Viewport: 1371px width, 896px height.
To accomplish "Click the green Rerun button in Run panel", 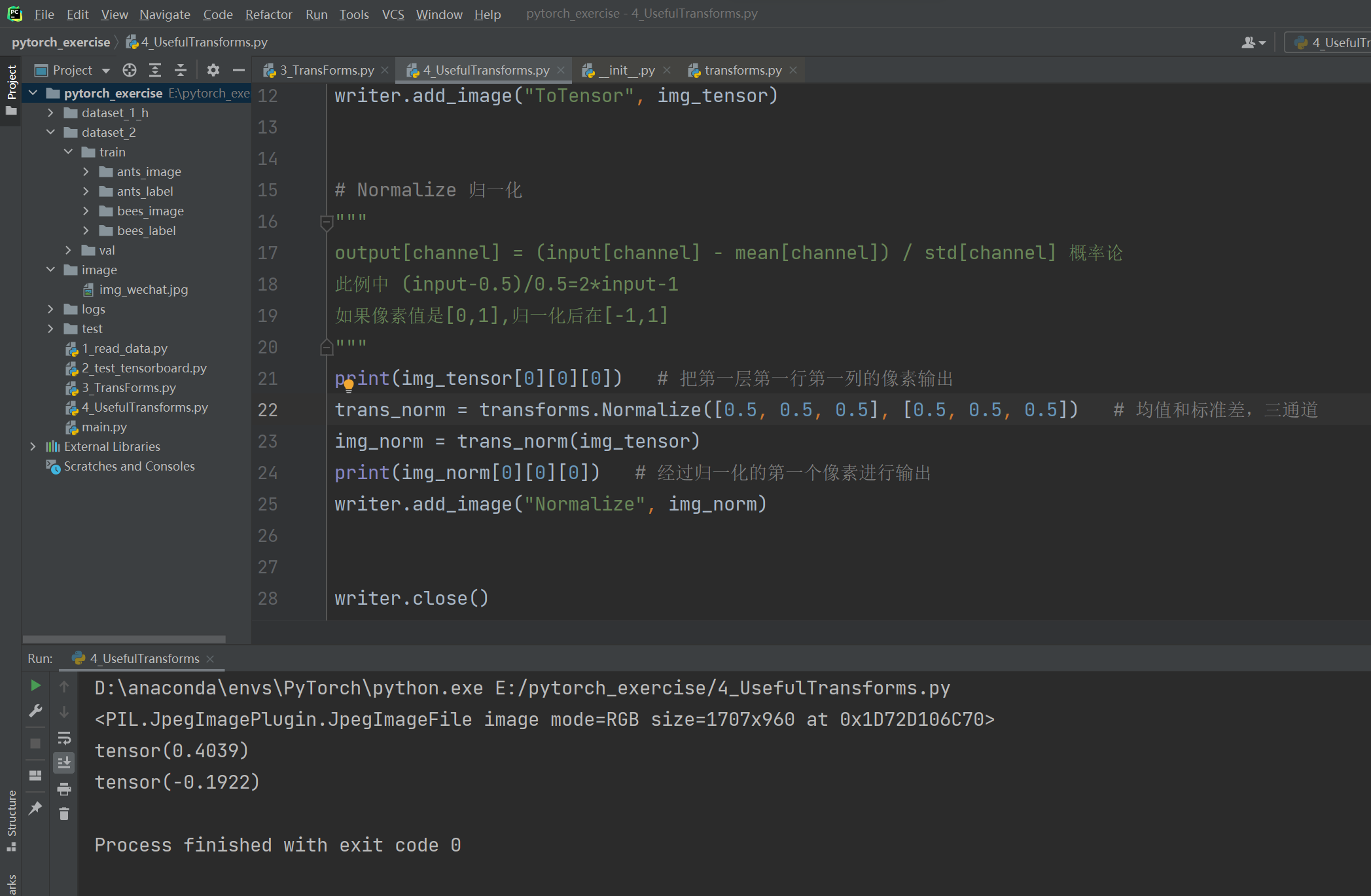I will click(36, 685).
